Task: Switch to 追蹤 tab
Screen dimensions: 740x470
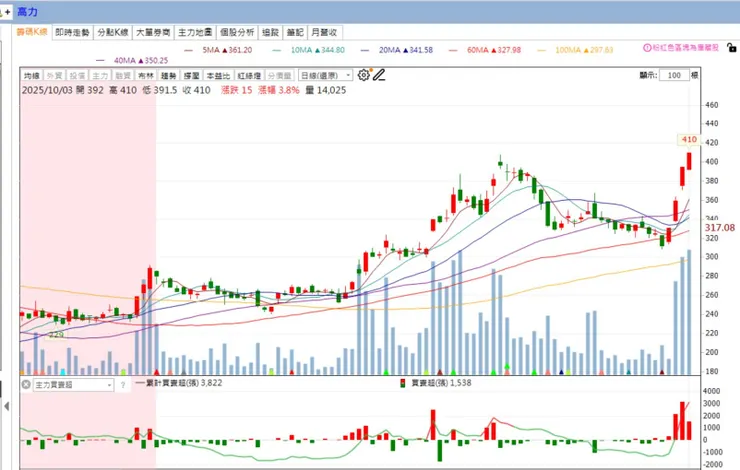Action: pyautogui.click(x=270, y=32)
